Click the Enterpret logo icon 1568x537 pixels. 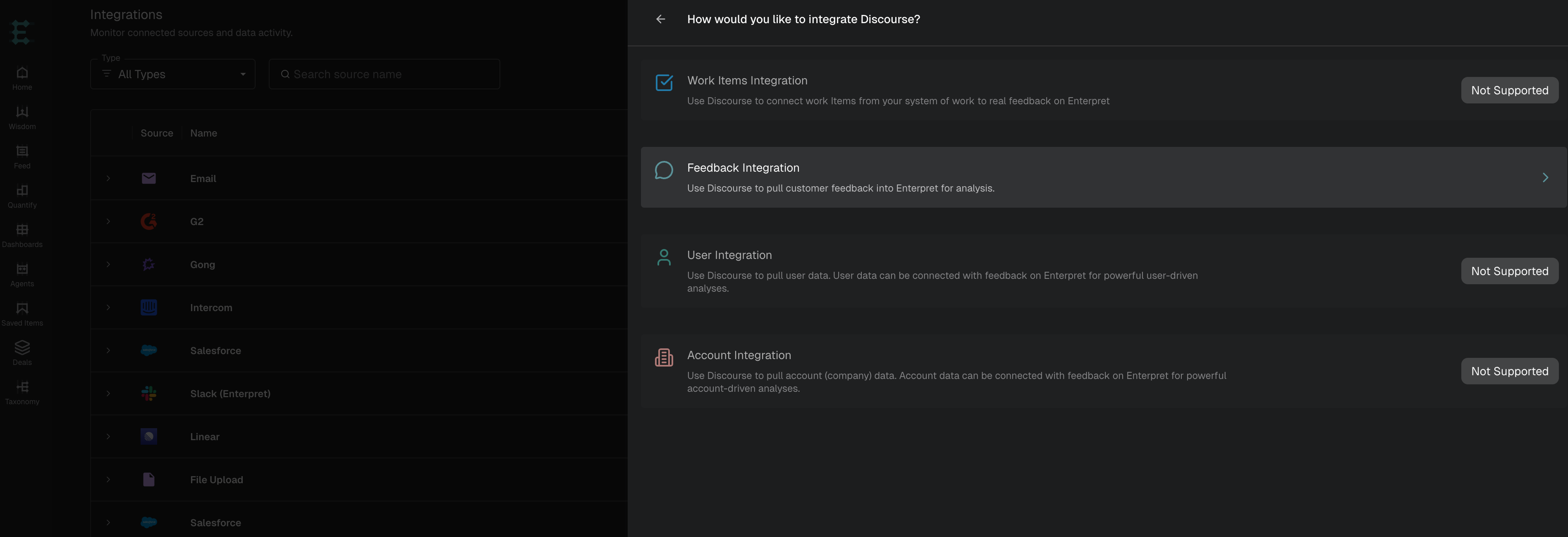[x=21, y=32]
